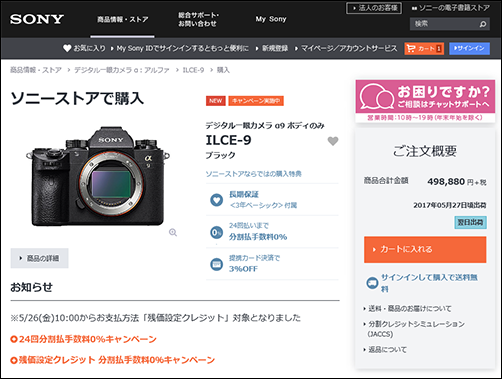Click the 498,880 price value
Screen dimensions: 502x379
coord(446,182)
